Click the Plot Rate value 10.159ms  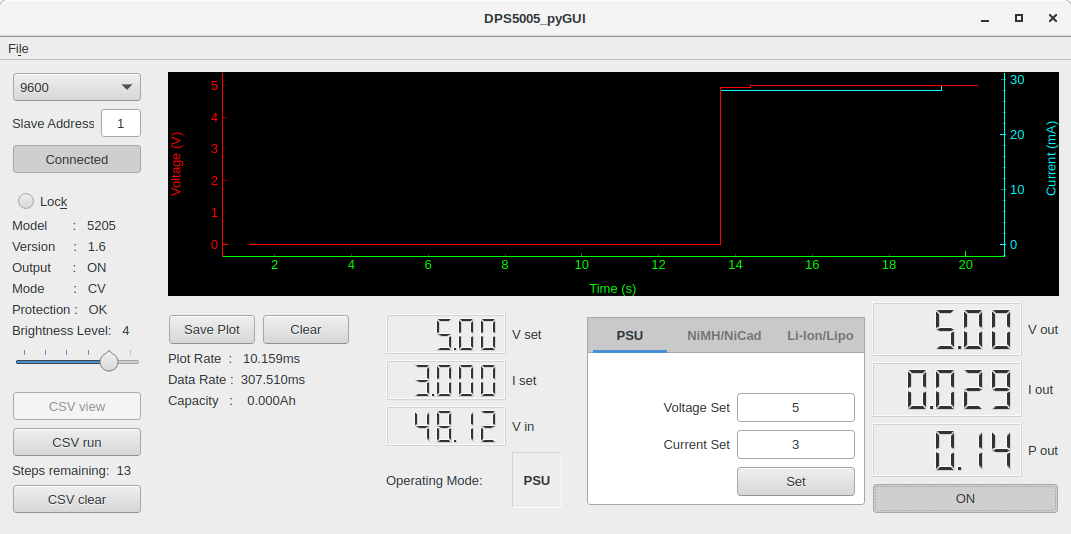tap(271, 359)
